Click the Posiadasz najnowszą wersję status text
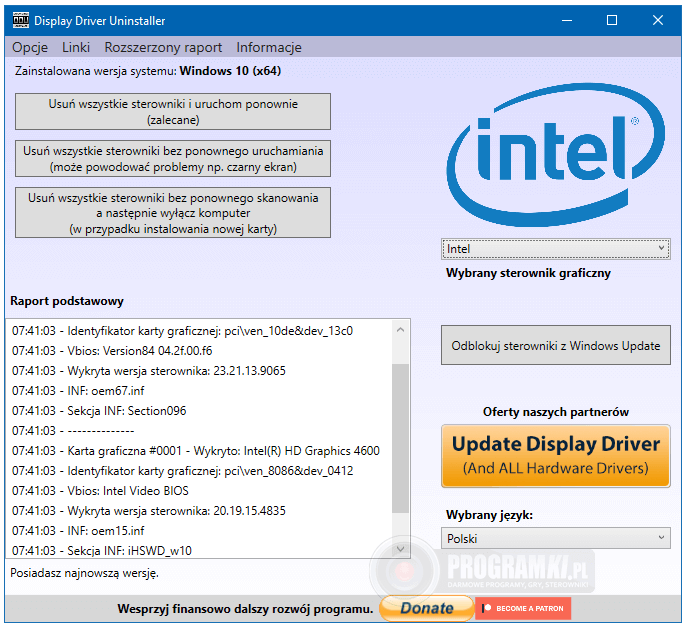Screen dimensions: 686x623 click(x=84, y=573)
